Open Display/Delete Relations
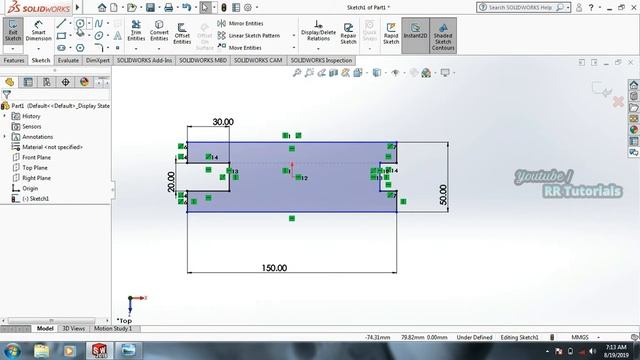The image size is (640, 360). 318,31
